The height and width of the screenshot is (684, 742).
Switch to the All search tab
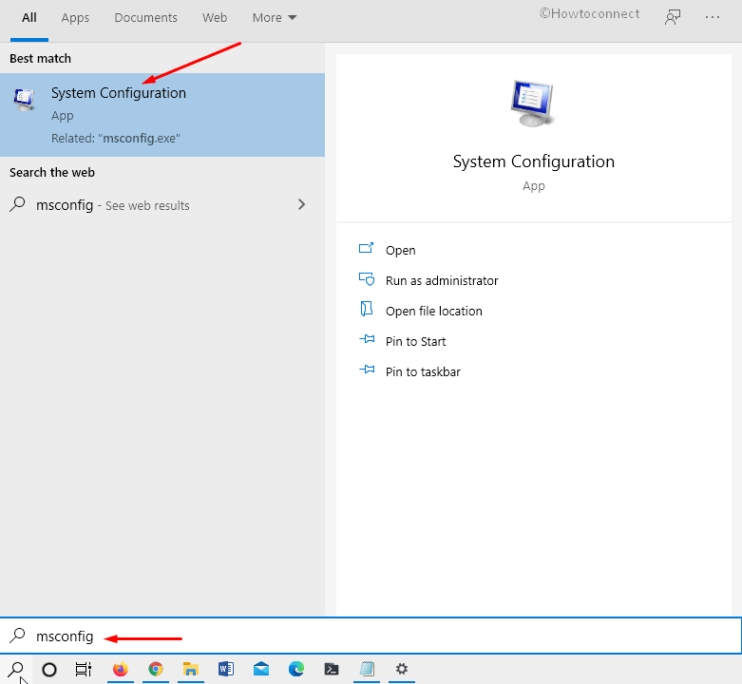pos(29,18)
